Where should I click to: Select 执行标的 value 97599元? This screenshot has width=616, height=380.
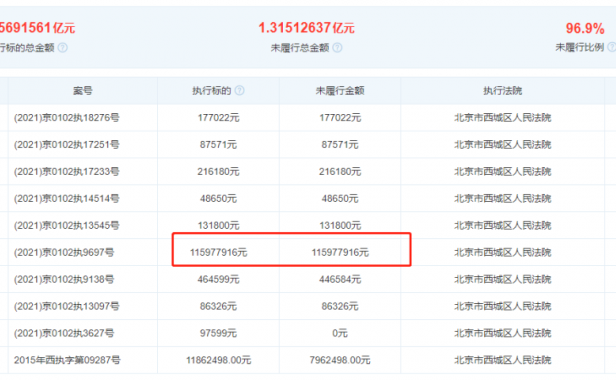(218, 333)
